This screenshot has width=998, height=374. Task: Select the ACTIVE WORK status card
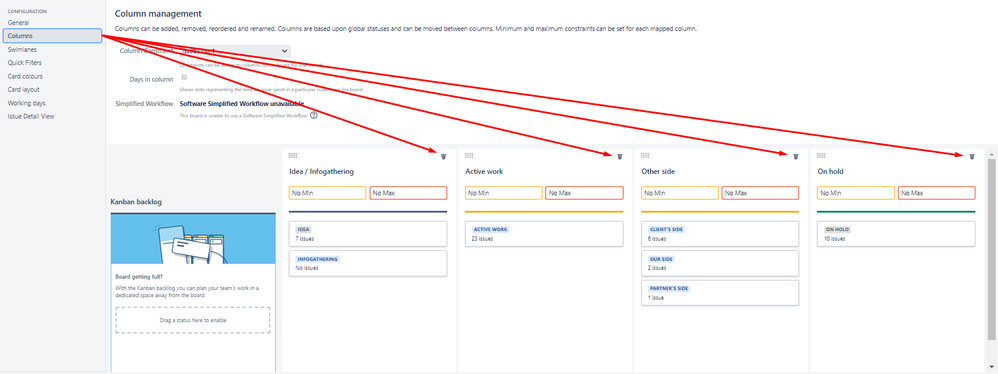544,233
